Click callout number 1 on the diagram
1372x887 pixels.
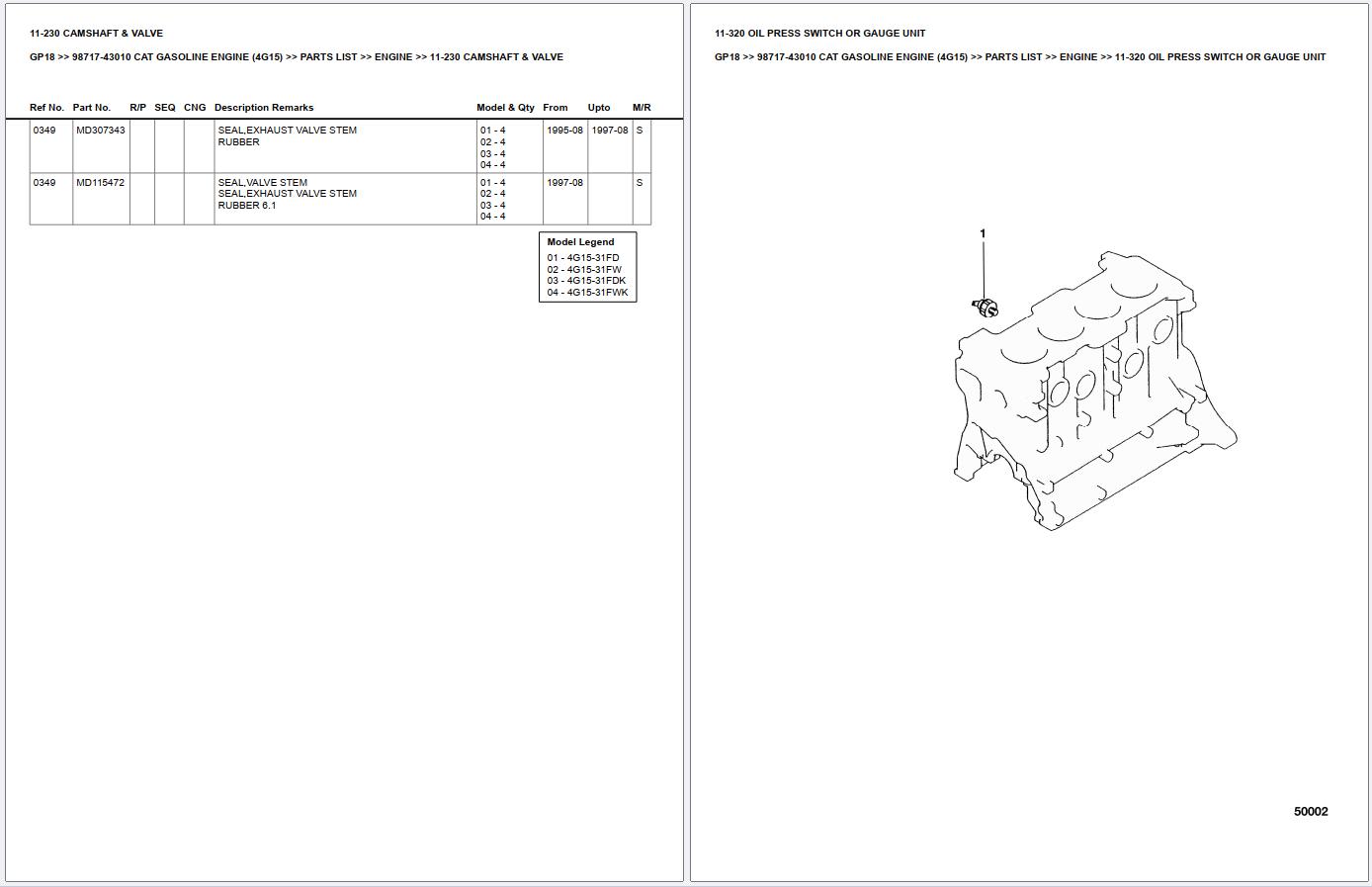(x=983, y=234)
